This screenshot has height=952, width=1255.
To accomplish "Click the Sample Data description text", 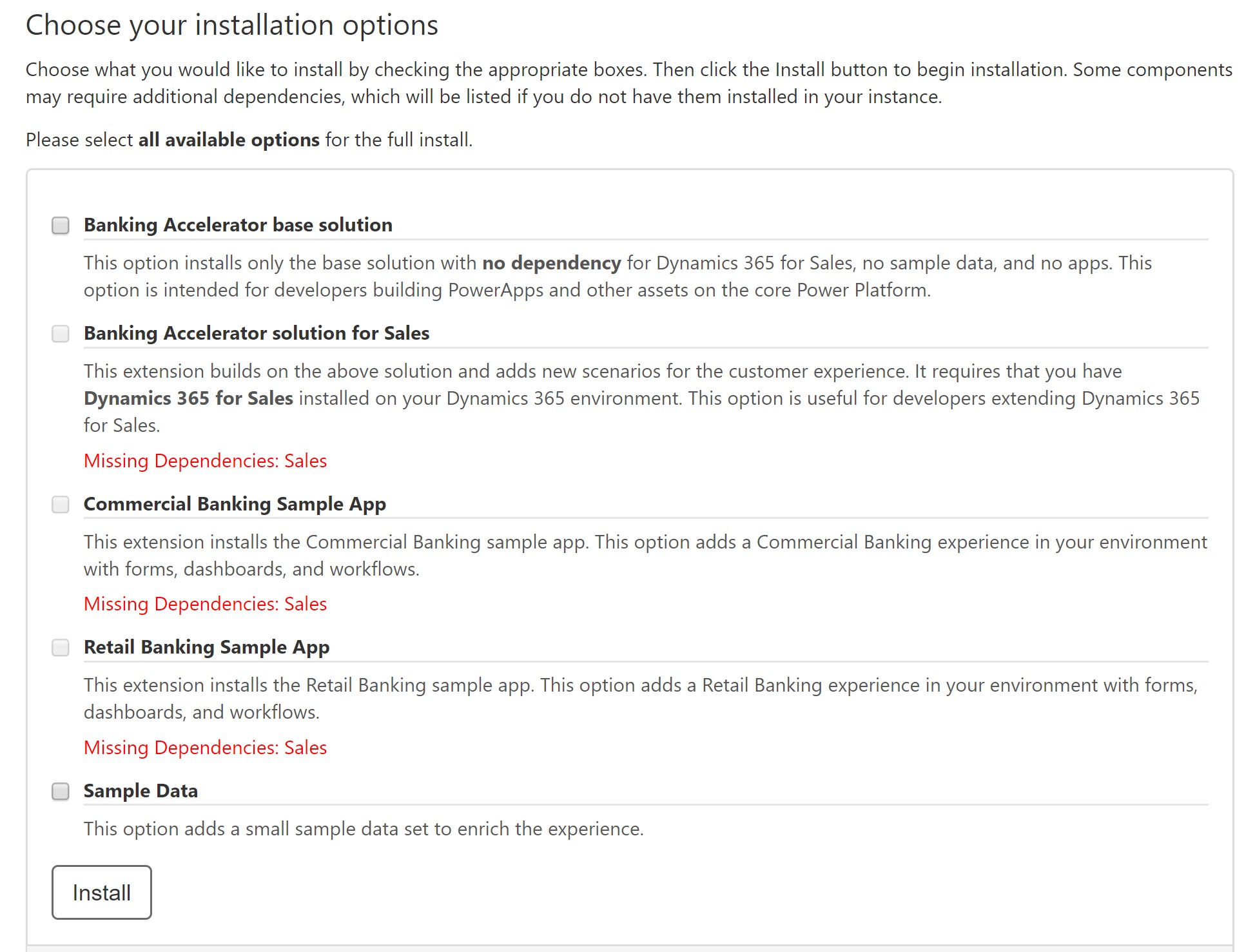I will [364, 829].
